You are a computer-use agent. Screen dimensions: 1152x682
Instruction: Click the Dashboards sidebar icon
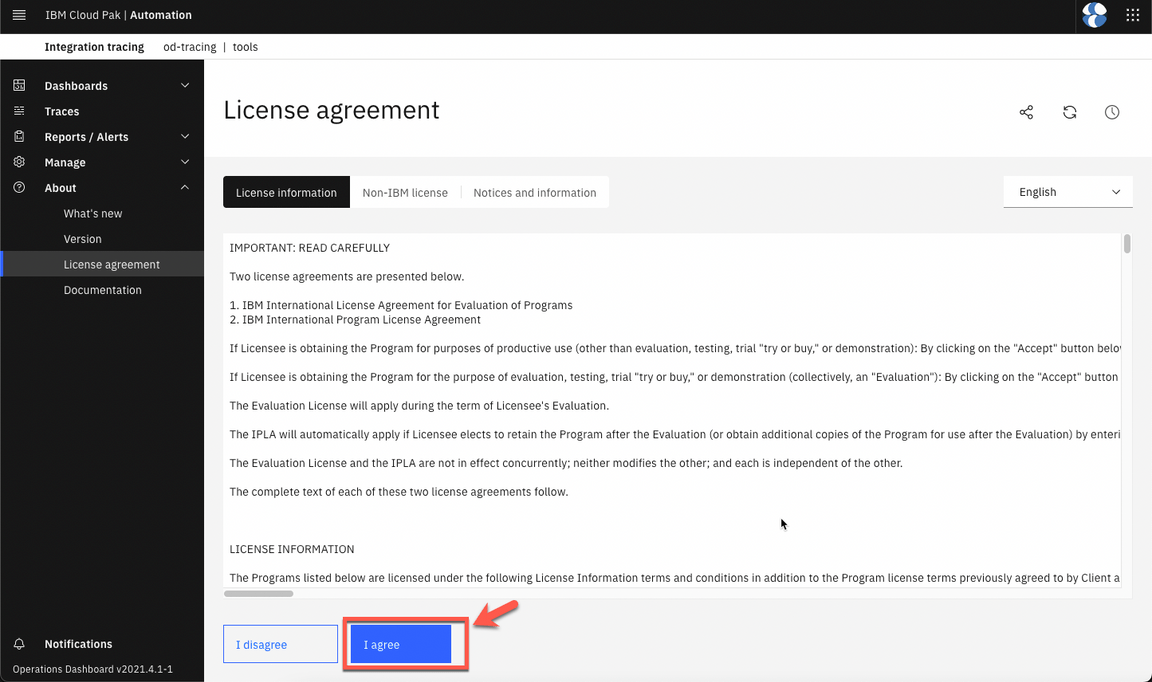[x=19, y=86]
